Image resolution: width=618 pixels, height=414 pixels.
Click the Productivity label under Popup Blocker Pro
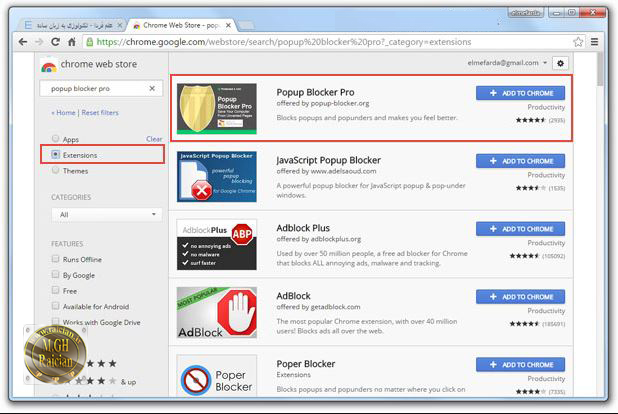[546, 107]
